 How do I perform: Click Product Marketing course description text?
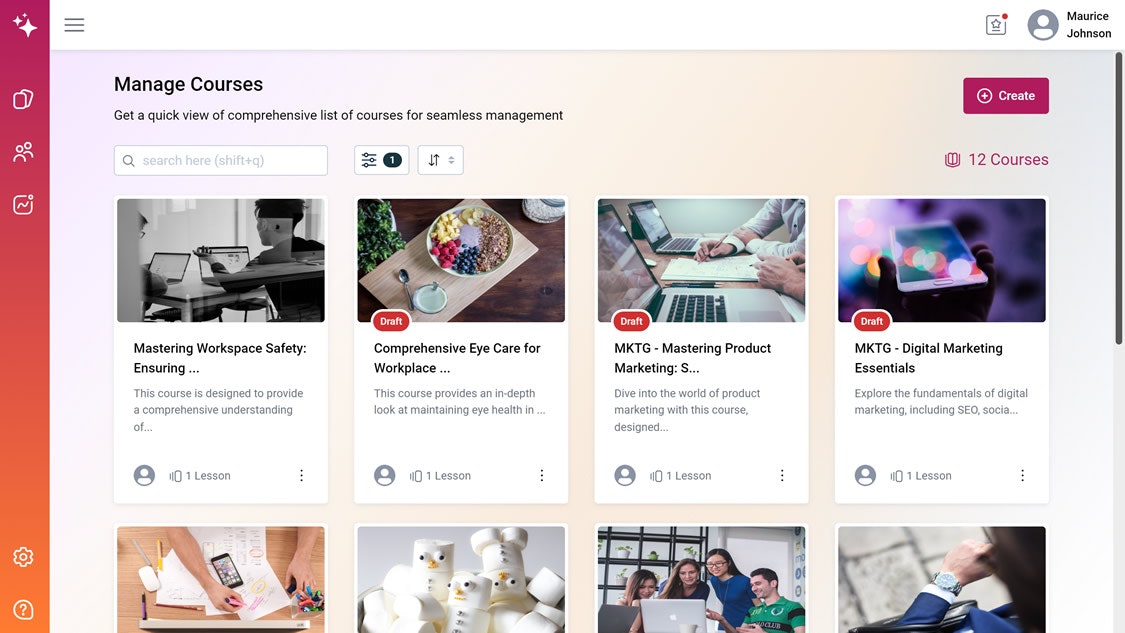click(x=687, y=410)
